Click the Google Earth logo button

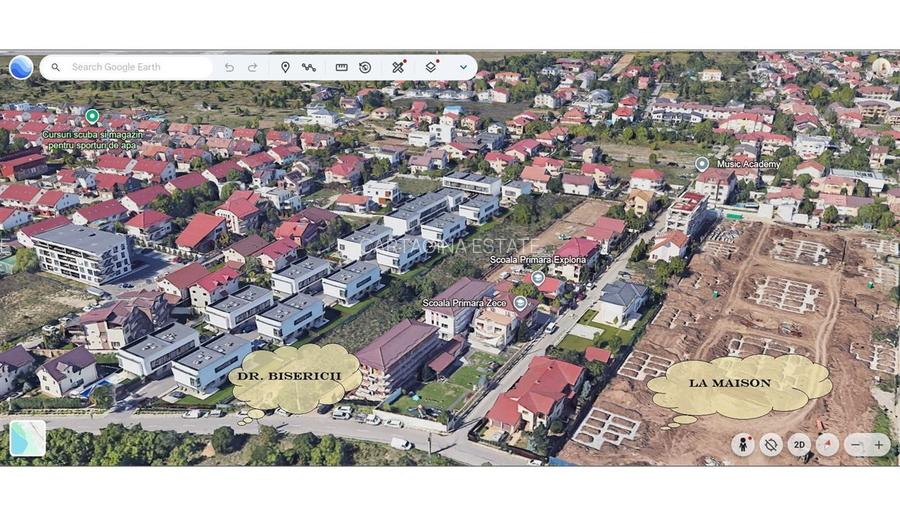[21, 67]
